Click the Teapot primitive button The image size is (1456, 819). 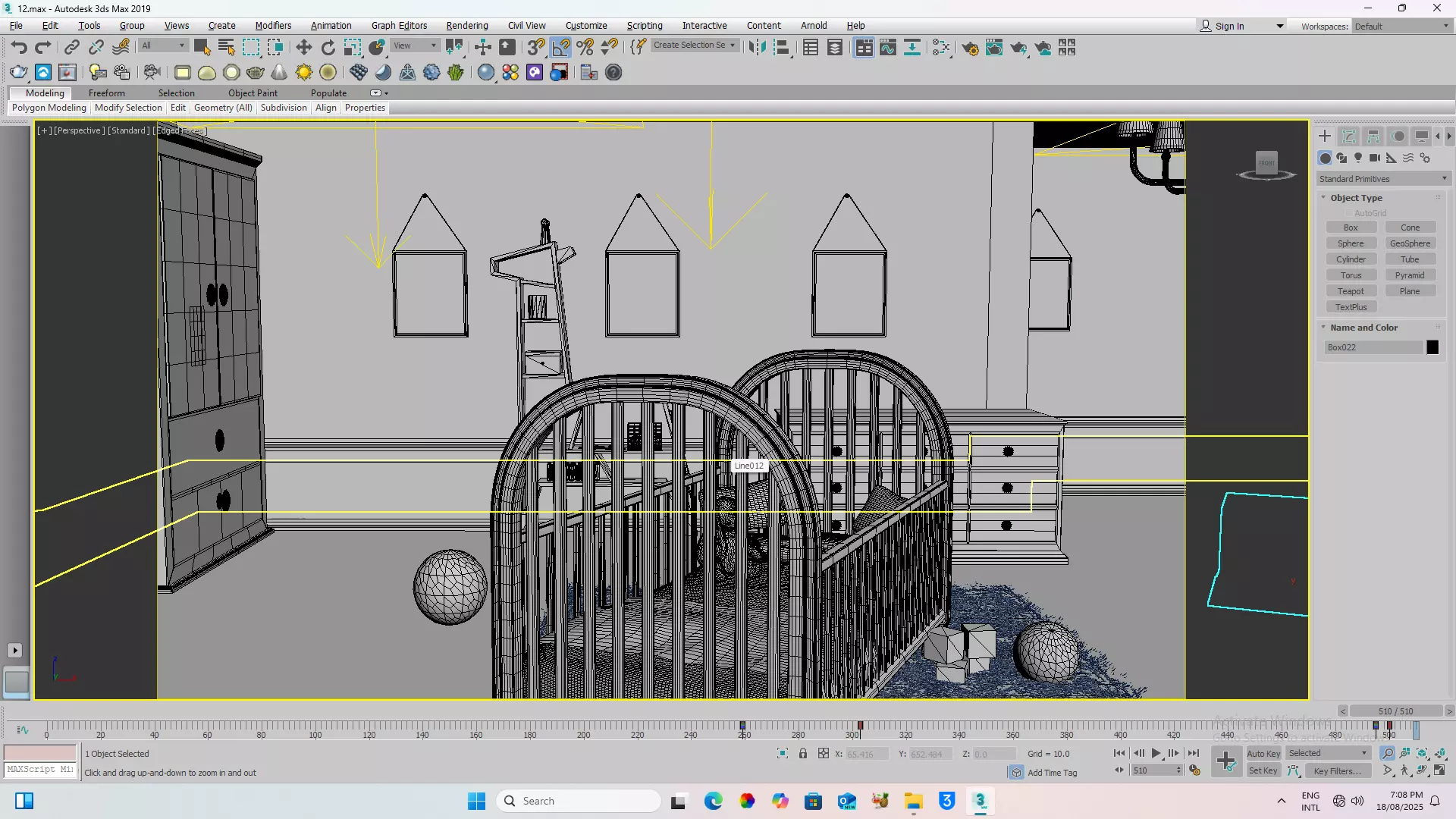1350,291
